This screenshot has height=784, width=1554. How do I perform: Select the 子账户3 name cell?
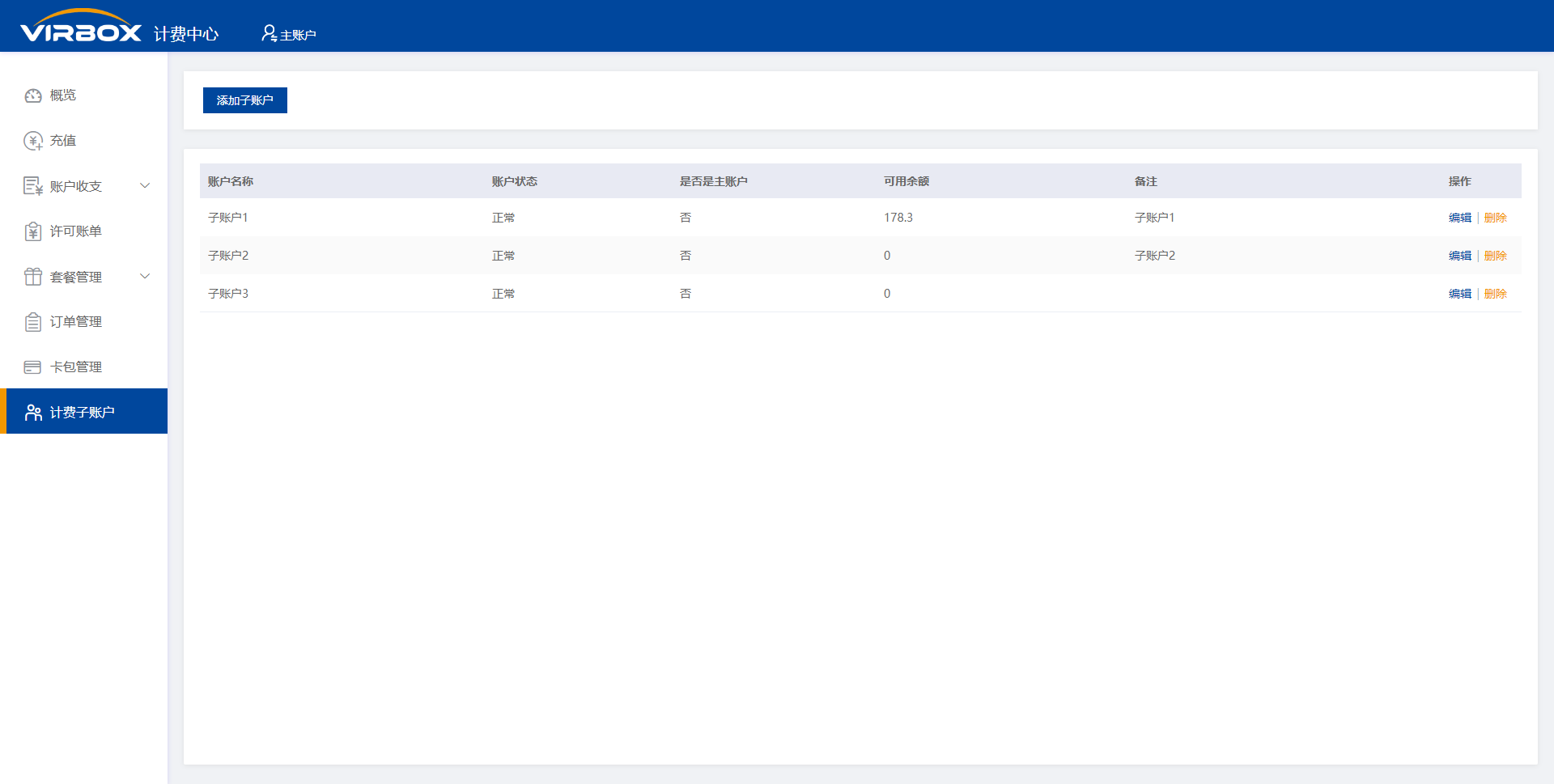[228, 294]
